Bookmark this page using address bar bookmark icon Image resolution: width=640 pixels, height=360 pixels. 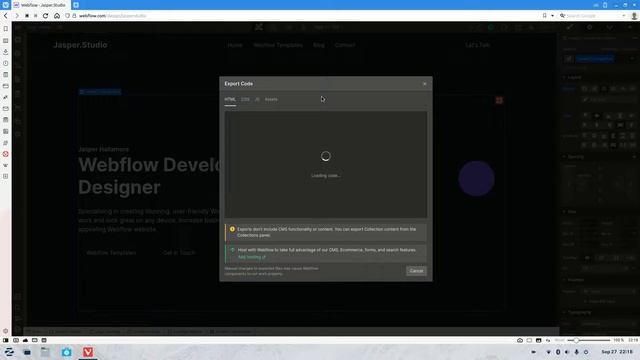pos(544,16)
